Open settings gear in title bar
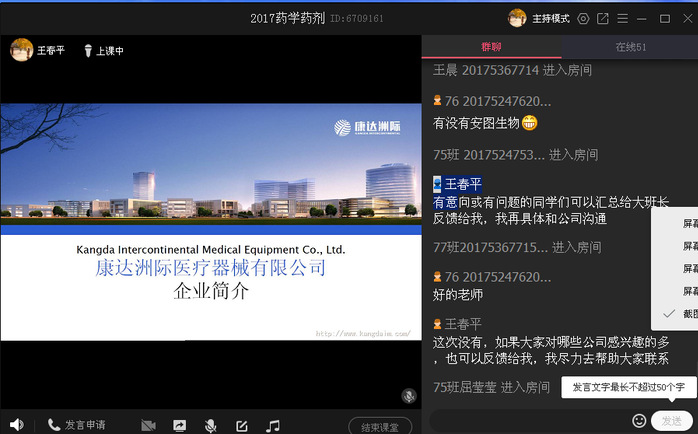The image size is (698, 434). [x=584, y=18]
